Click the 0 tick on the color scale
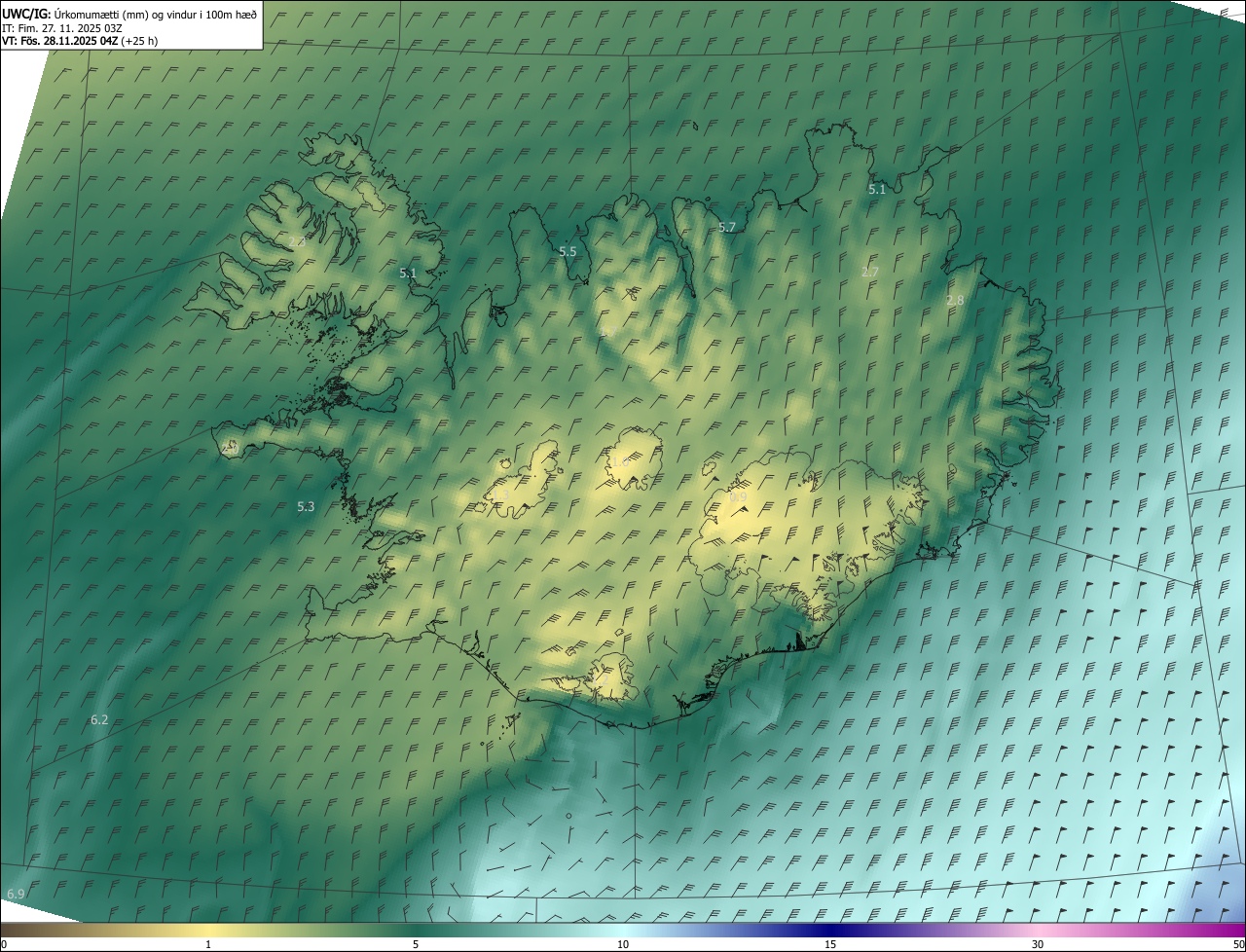Image resolution: width=1246 pixels, height=952 pixels. (x=4, y=944)
